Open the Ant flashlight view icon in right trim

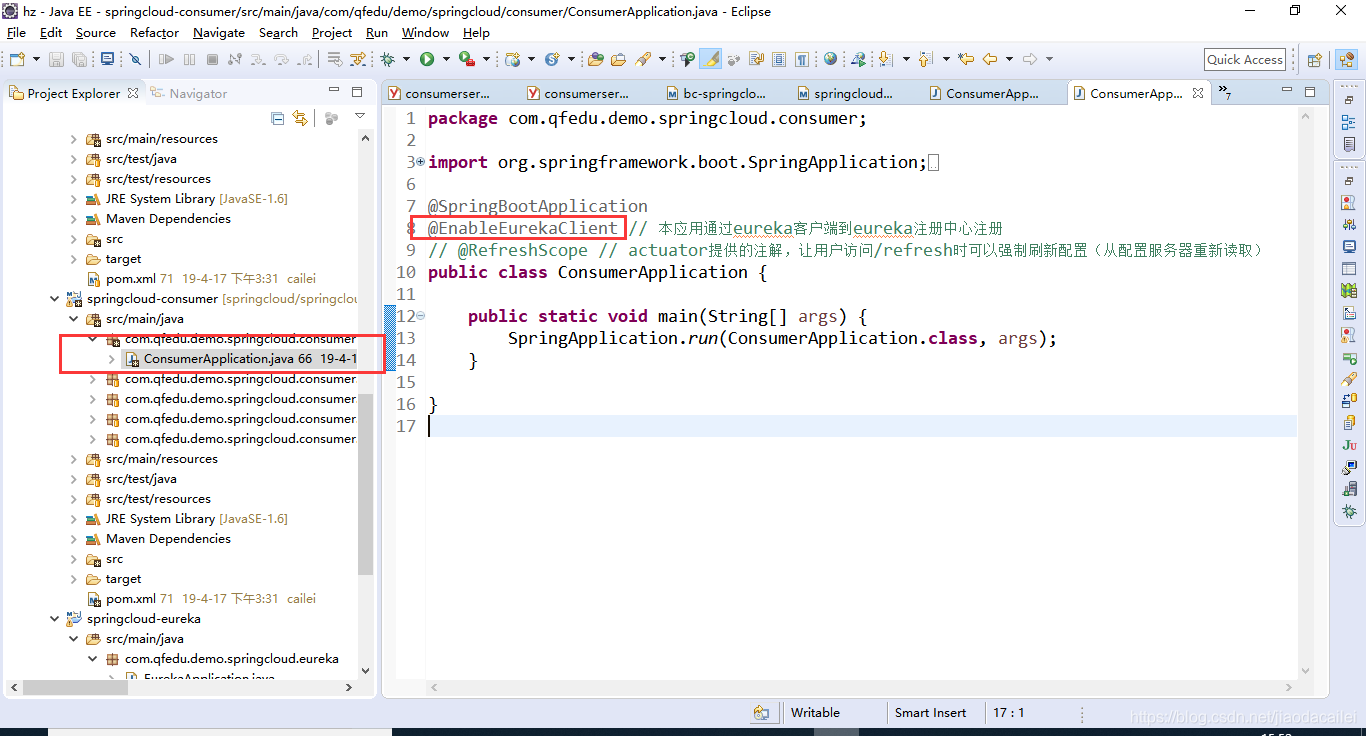(x=1350, y=380)
